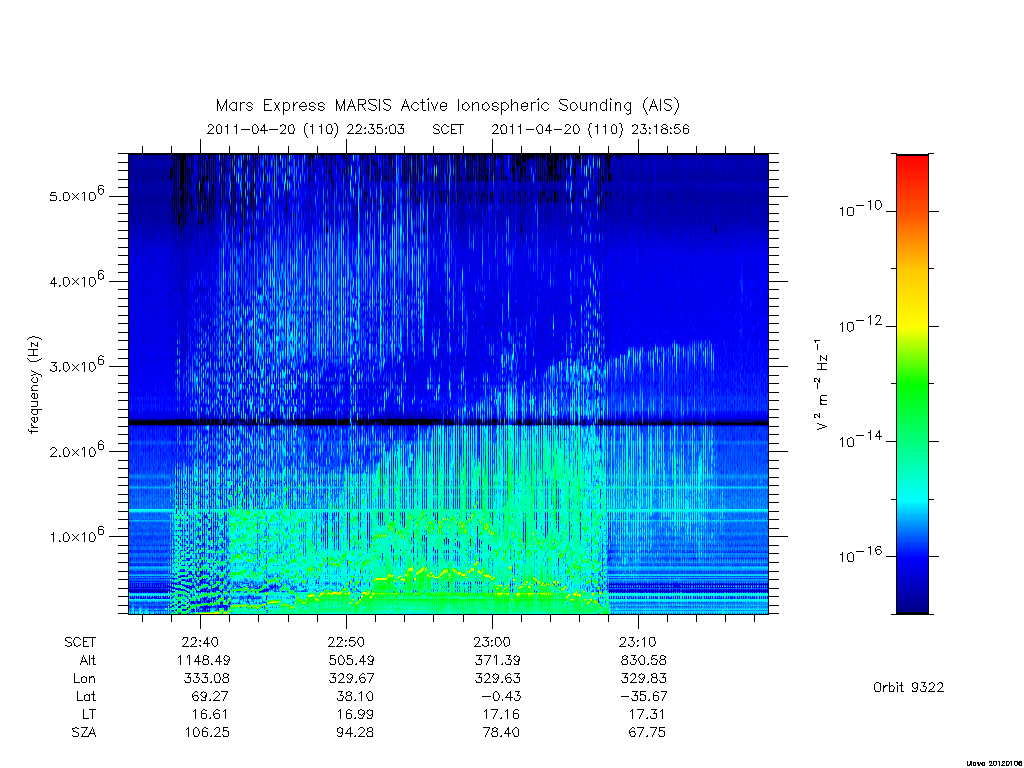Click the 'LT' row label
1024x768 pixels.
(89, 714)
